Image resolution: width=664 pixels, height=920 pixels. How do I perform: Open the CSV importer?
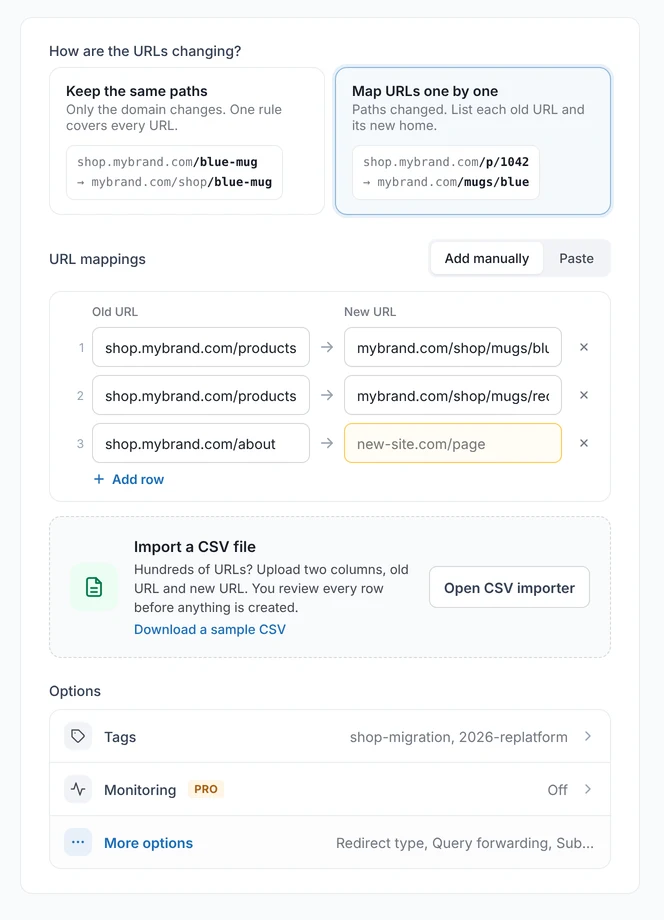[509, 587]
